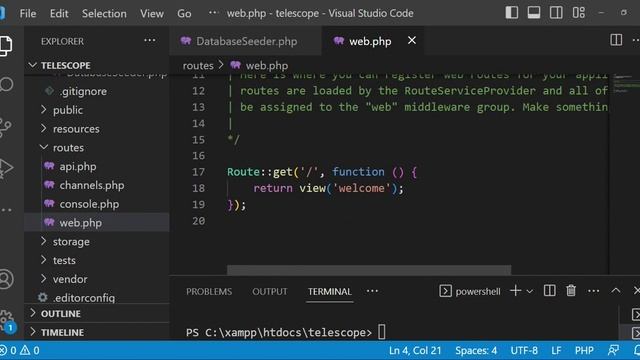Open Run and Debug view
Viewport: 640px width, 360px height.
pyautogui.click(x=6, y=168)
